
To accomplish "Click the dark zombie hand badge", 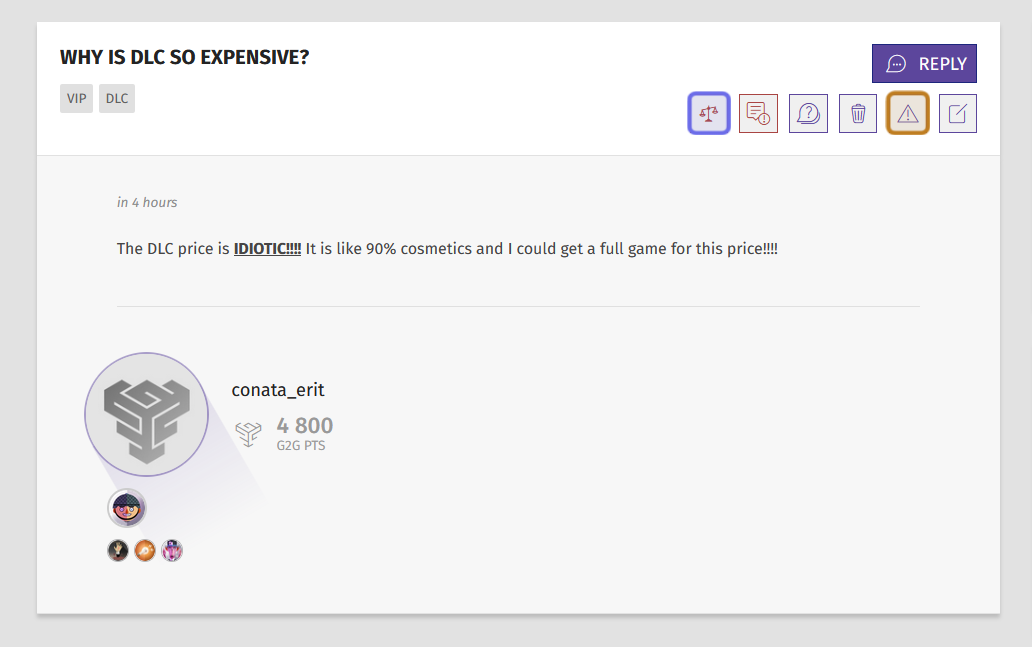I will tap(118, 550).
